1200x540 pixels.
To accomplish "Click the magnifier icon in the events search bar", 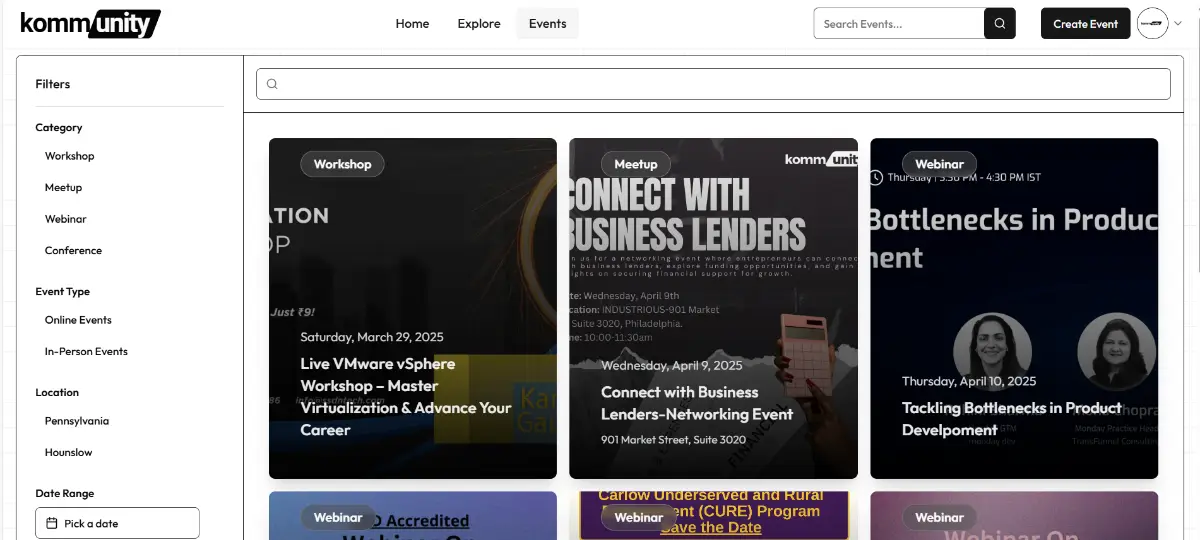I will point(272,84).
